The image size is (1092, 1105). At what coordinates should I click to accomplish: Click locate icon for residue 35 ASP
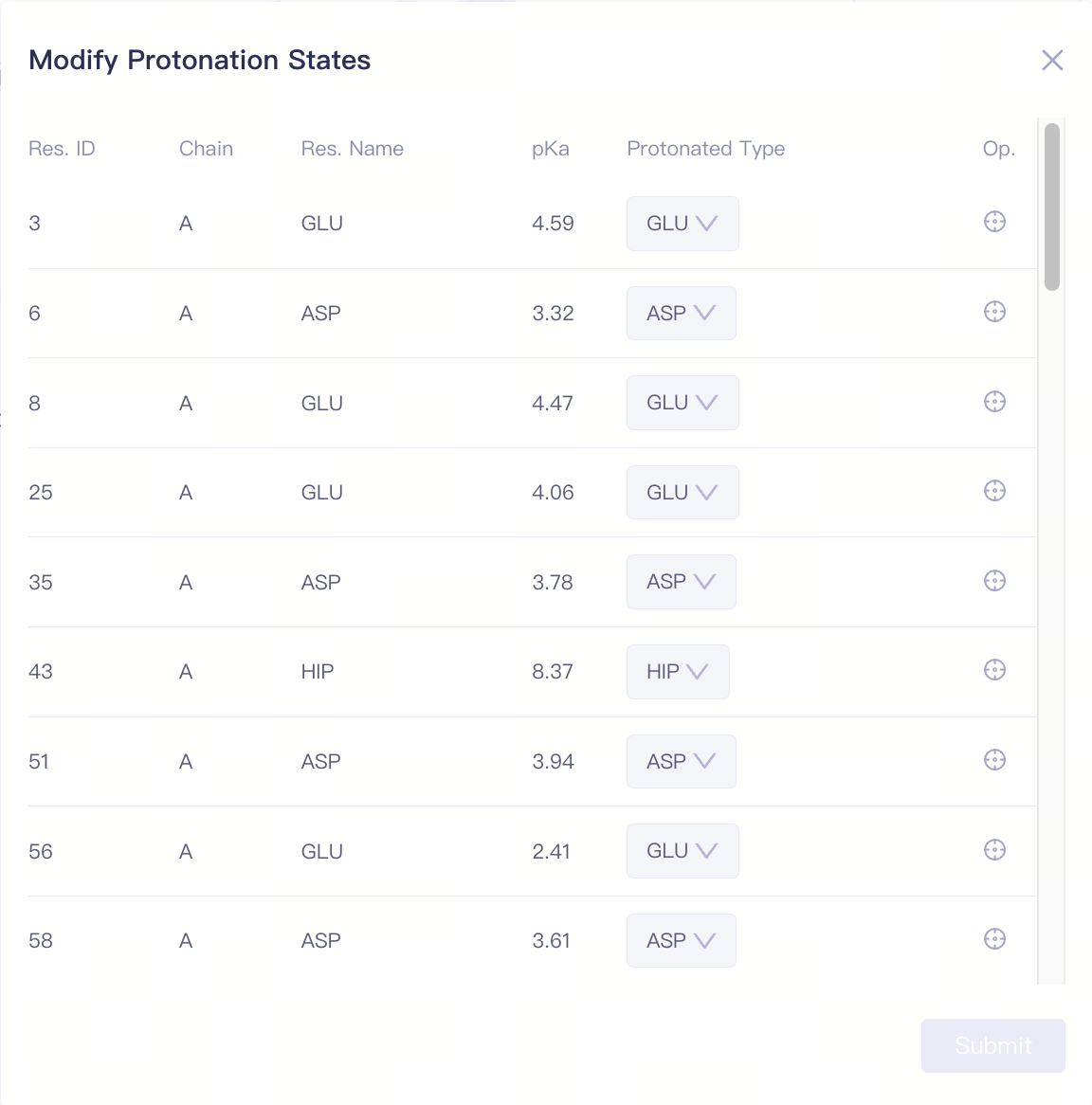[x=994, y=581]
